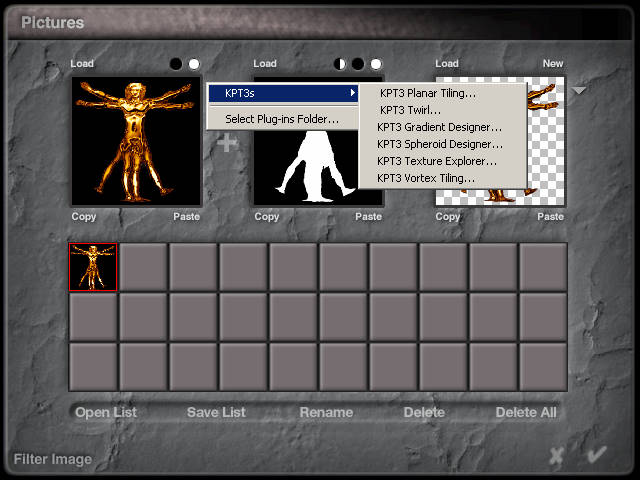
Task: Click the checkmark icon to accept changes
Action: coord(597,455)
